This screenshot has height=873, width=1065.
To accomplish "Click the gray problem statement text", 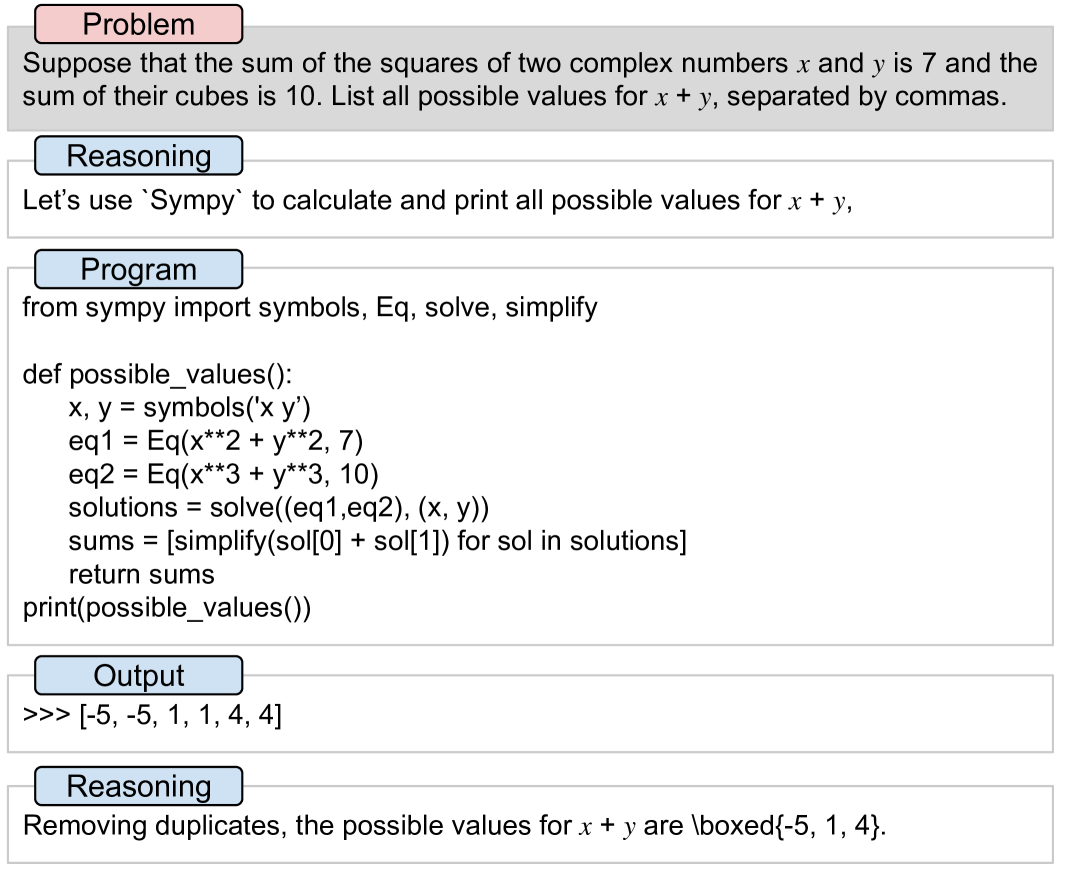I will tap(529, 81).
